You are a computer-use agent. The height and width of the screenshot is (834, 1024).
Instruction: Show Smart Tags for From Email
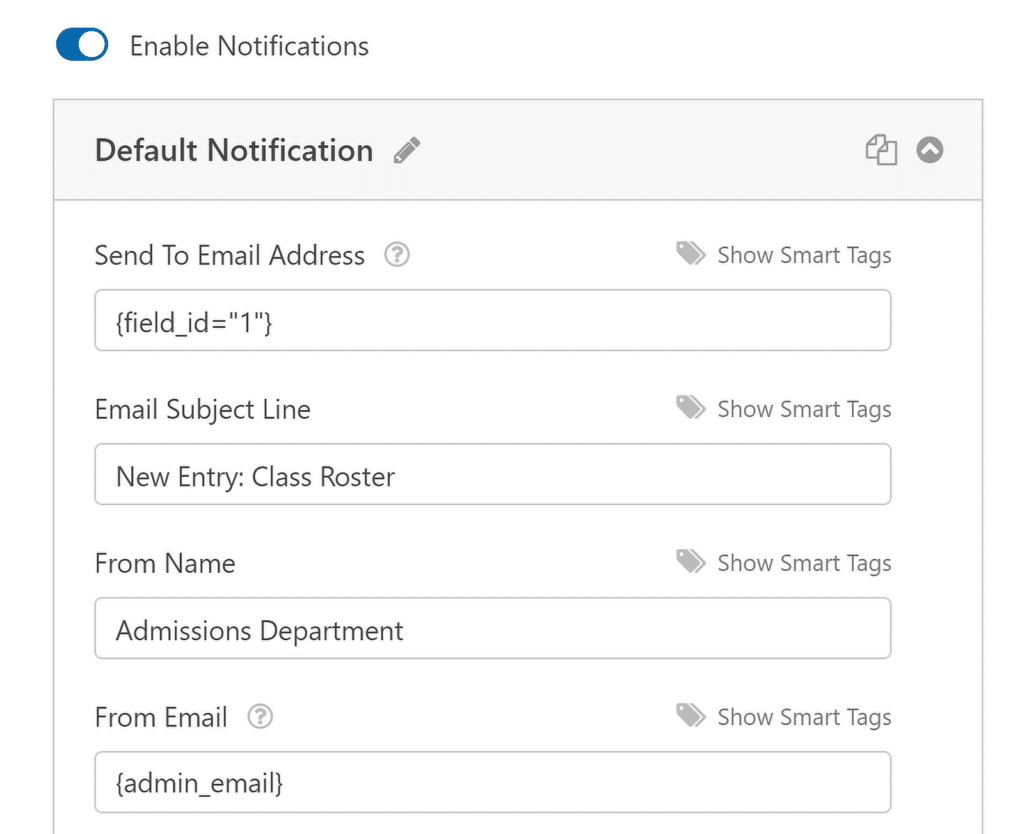[x=784, y=717]
